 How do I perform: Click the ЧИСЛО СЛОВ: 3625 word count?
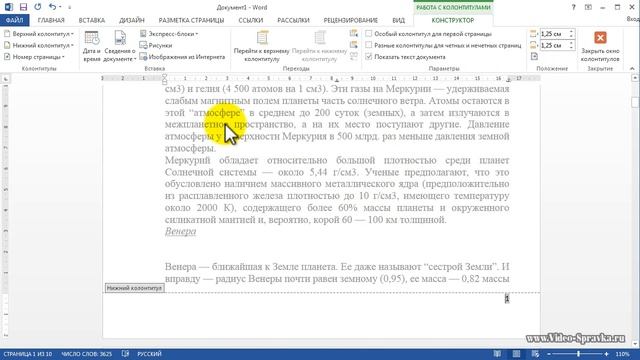pos(87,354)
